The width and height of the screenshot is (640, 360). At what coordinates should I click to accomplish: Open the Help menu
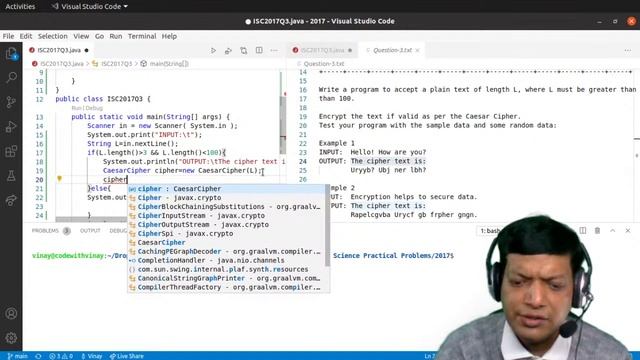click(x=169, y=36)
